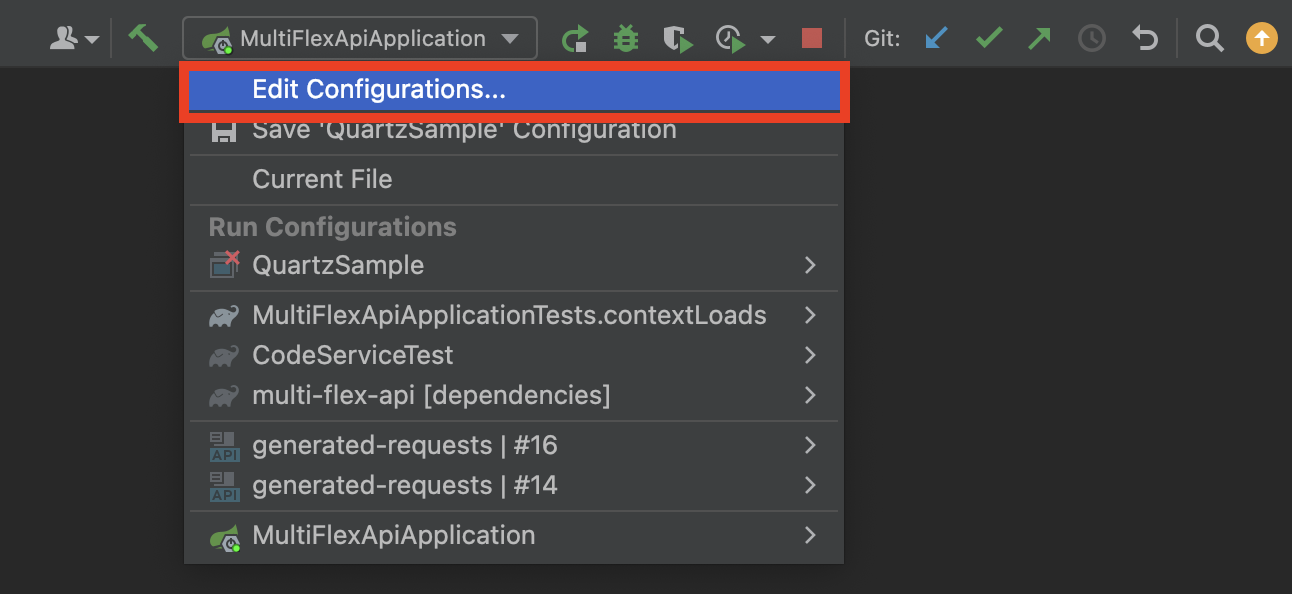
Task: Click Git Update Project arrow
Action: (936, 39)
